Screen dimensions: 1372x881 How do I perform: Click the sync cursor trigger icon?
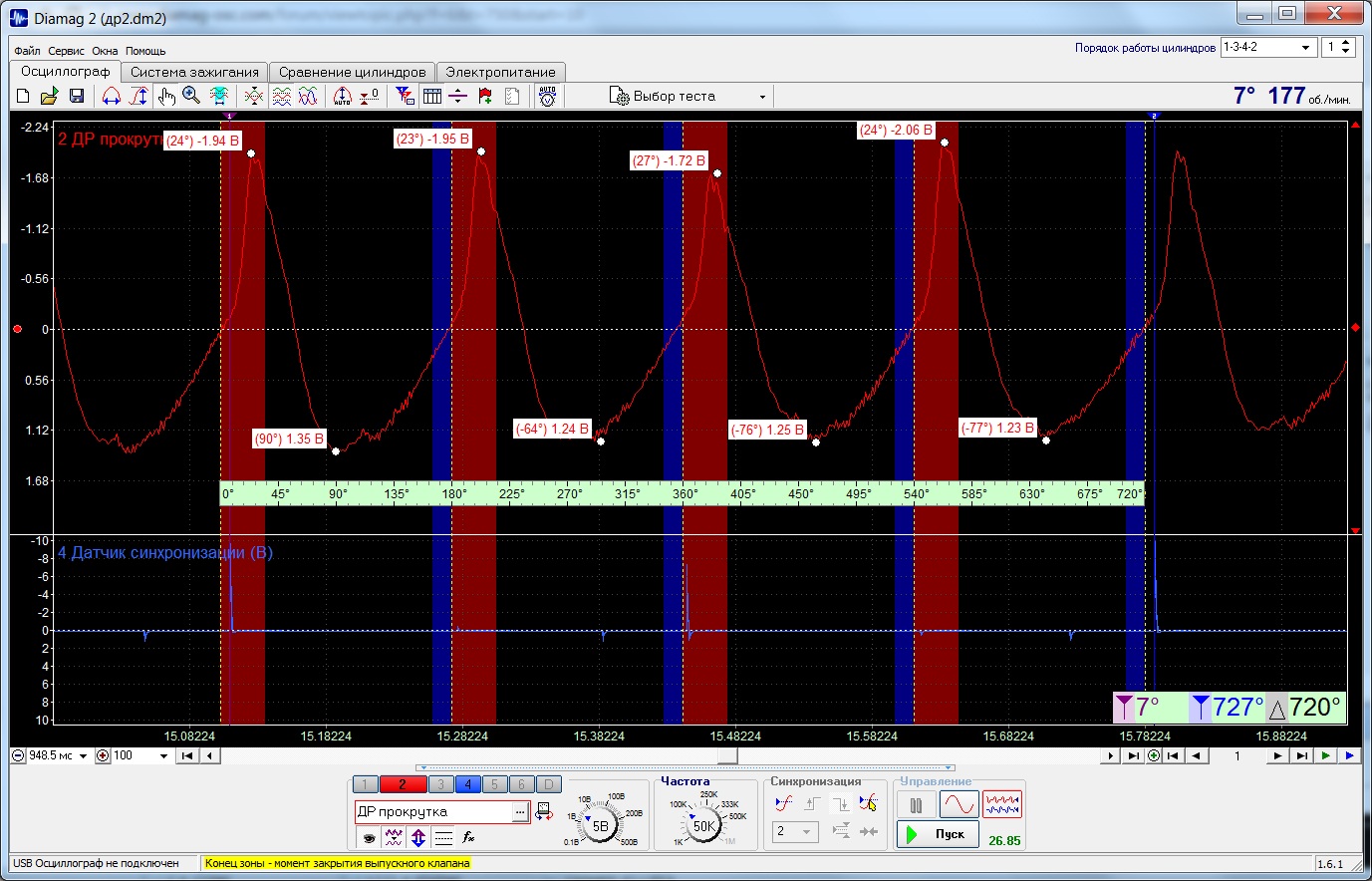[x=868, y=803]
